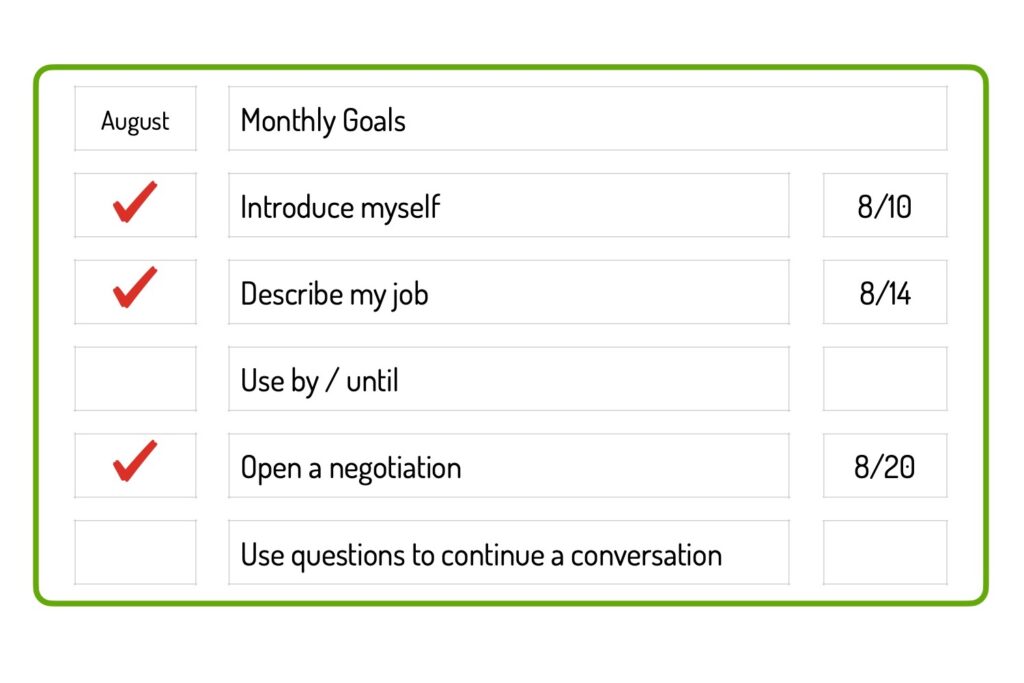Click the red checkmark beside Introduce myself
Image resolution: width=1024 pixels, height=683 pixels.
click(135, 202)
